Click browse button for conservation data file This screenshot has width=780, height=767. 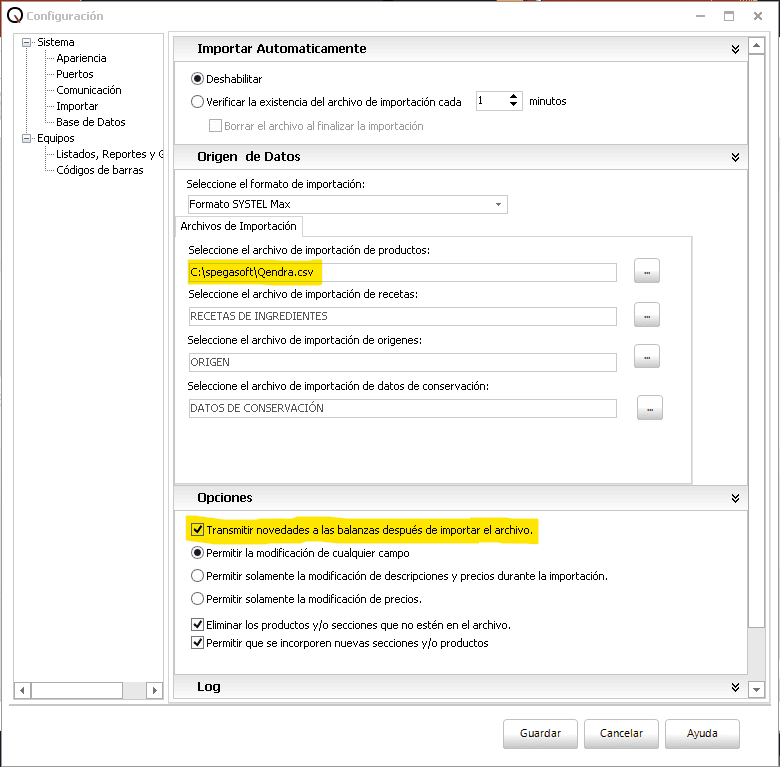[x=650, y=408]
